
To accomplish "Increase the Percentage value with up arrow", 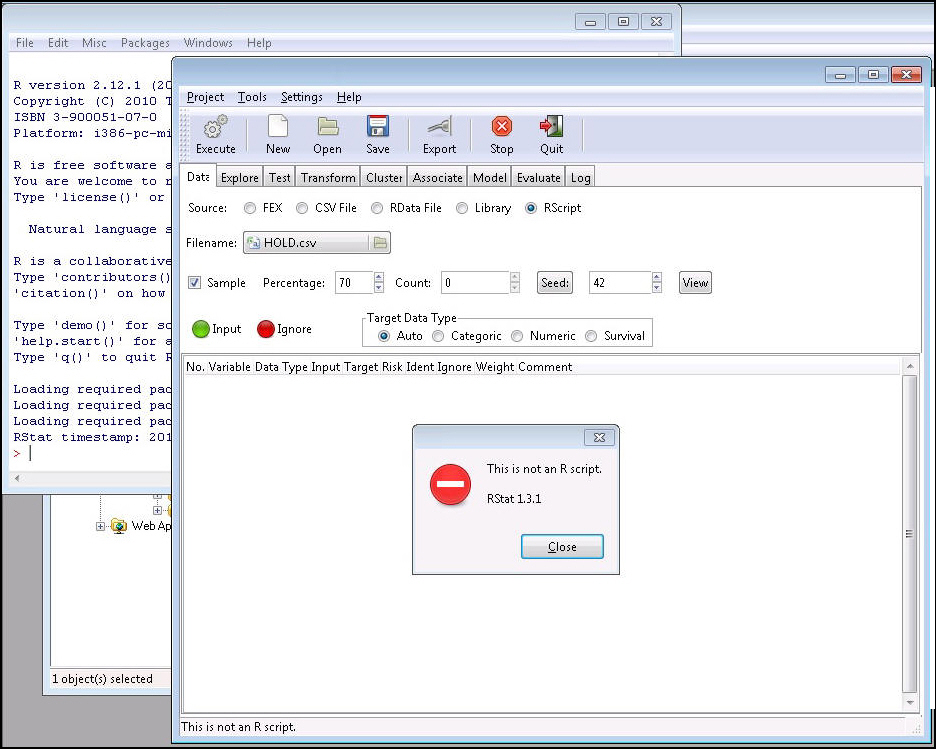I will (x=378, y=278).
